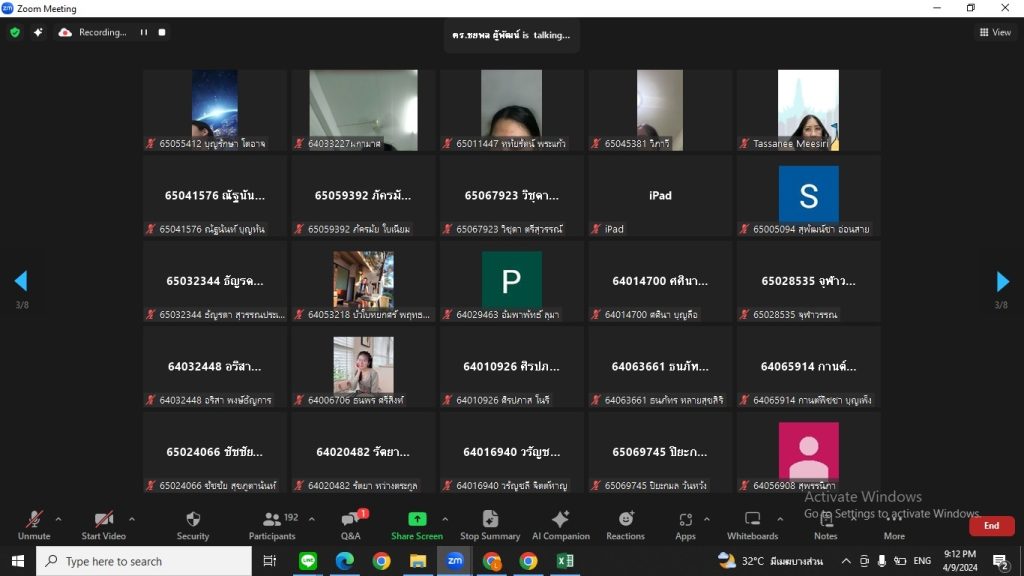Click the green P avatar participant tile
This screenshot has width=1024, height=576.
pos(511,281)
